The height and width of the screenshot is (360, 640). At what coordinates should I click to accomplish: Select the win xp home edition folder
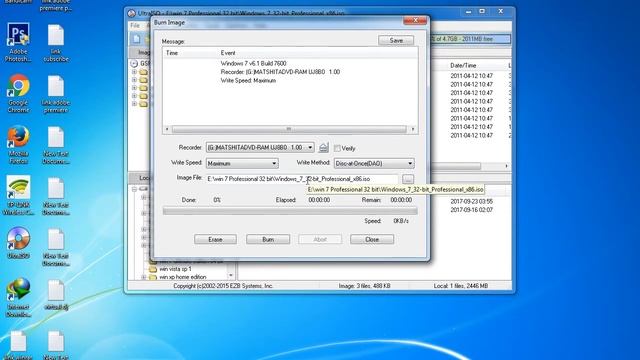(x=182, y=277)
